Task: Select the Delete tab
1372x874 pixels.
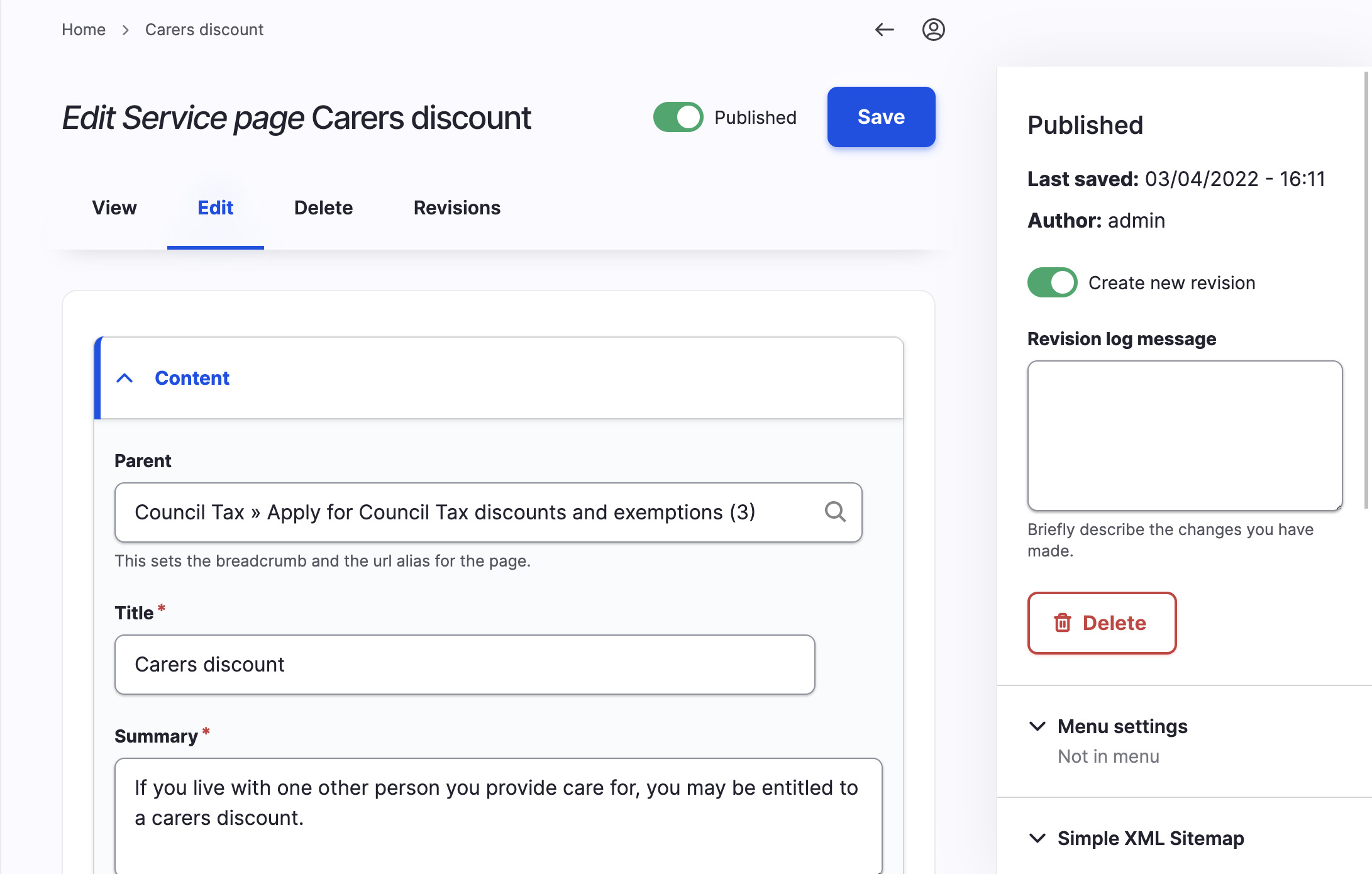Action: [323, 207]
